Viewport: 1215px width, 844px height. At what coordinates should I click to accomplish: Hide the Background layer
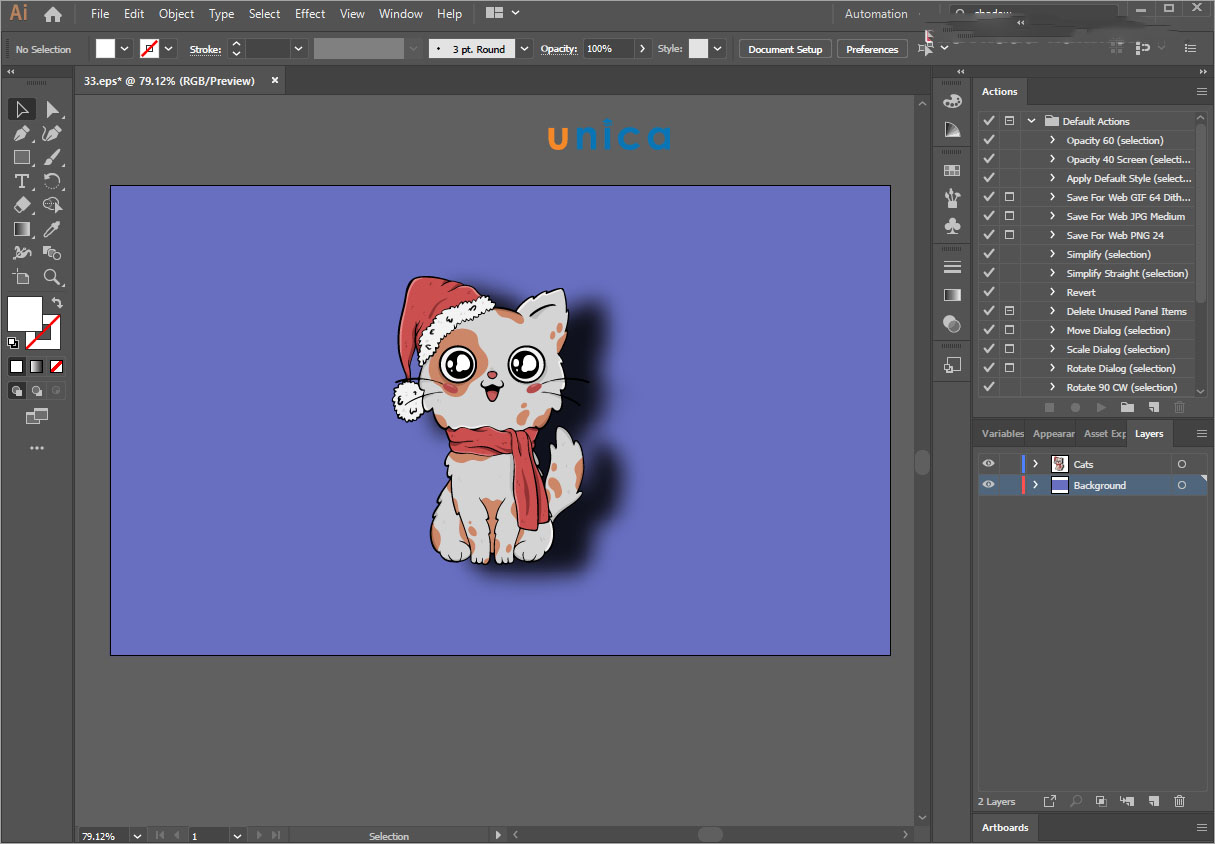tap(988, 485)
